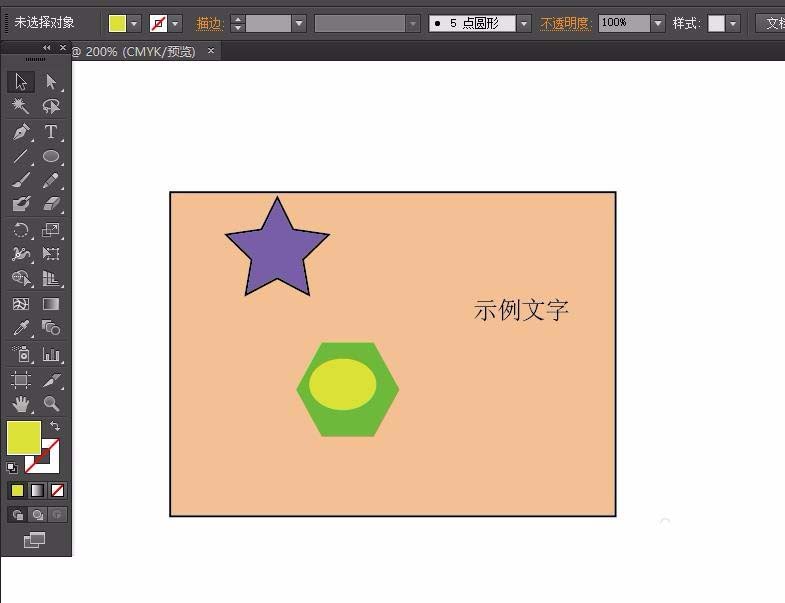Screen dimensions: 785x603
Task: Choose the Hand tool
Action: (x=21, y=404)
